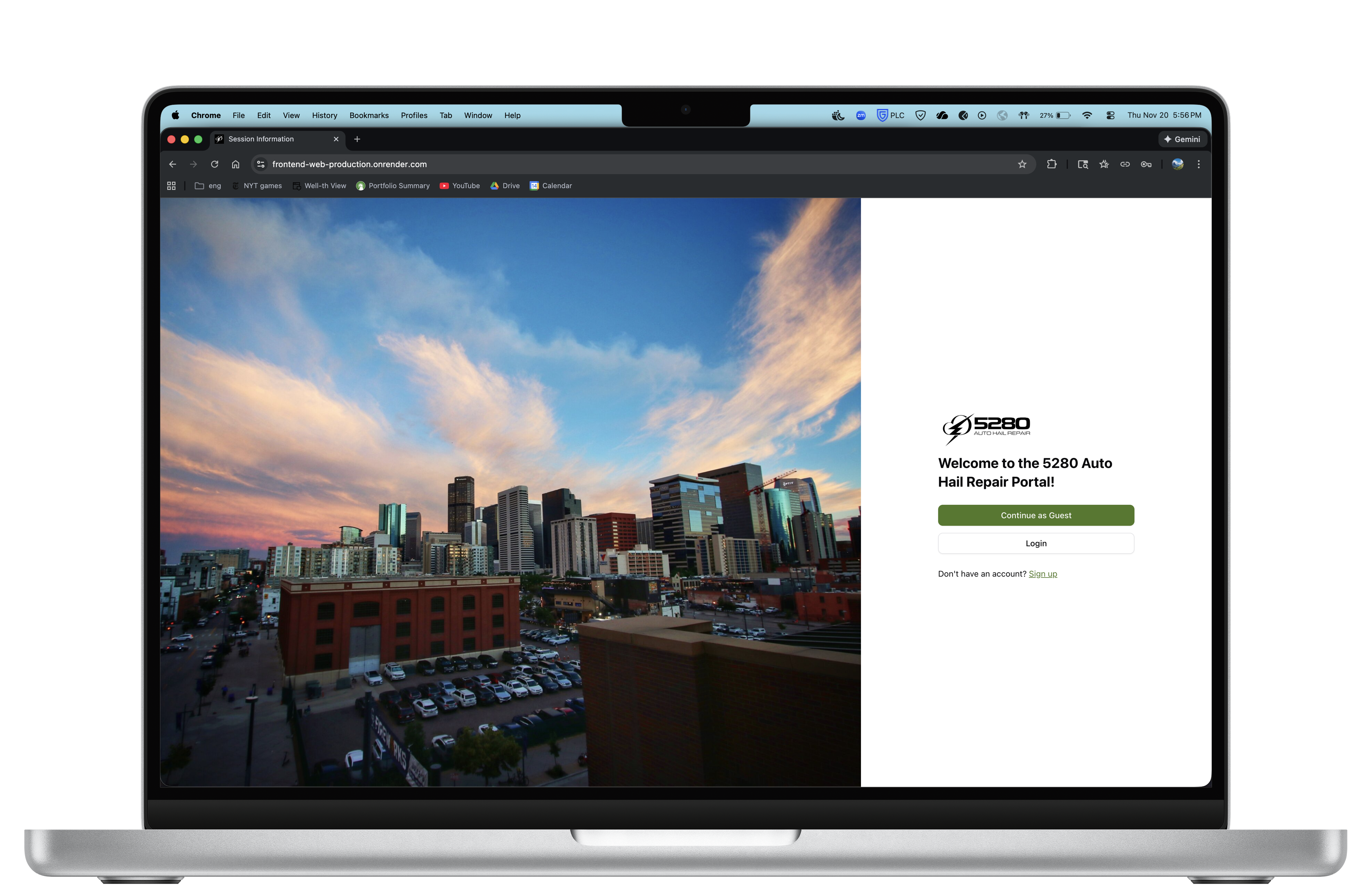Click the reload page icon
The width and height of the screenshot is (1372, 892).
214,164
